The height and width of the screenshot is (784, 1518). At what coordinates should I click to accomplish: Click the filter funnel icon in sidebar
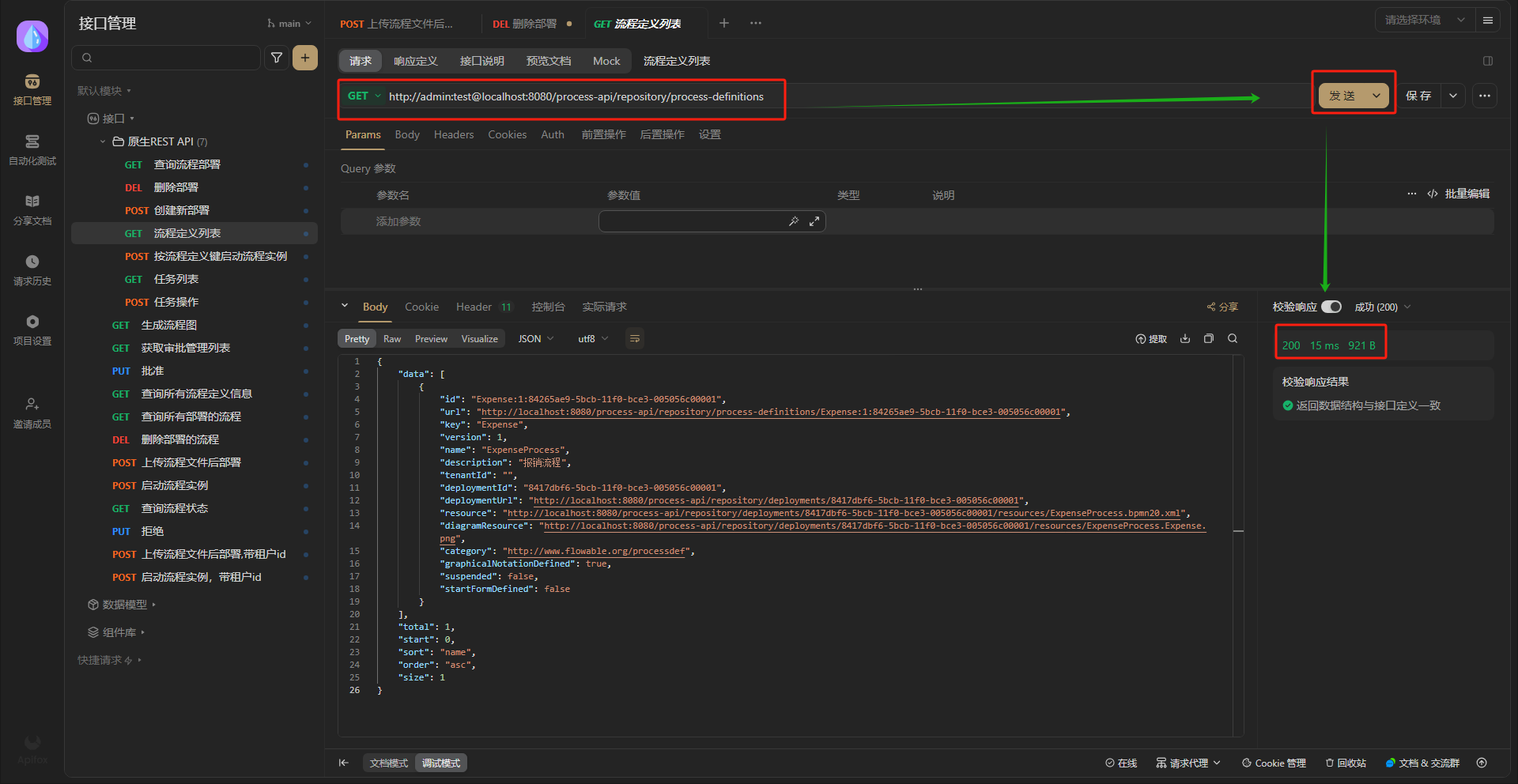pyautogui.click(x=277, y=58)
